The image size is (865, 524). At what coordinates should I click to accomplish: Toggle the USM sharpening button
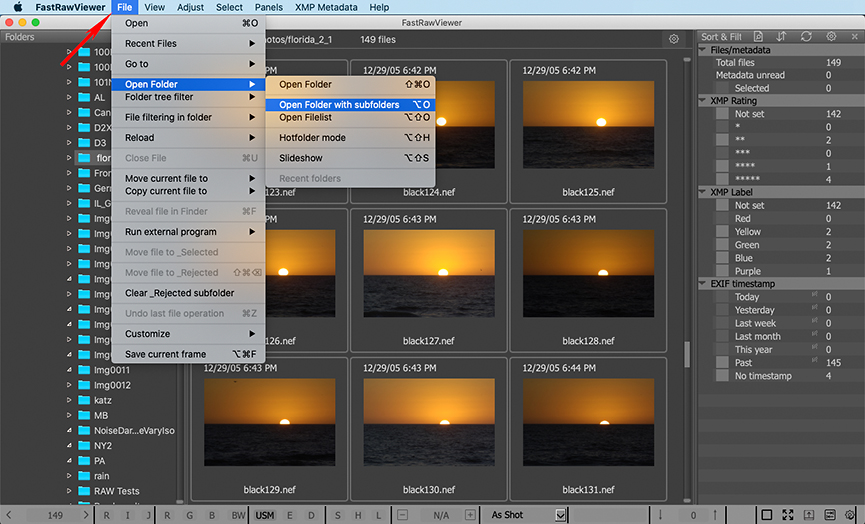click(265, 515)
